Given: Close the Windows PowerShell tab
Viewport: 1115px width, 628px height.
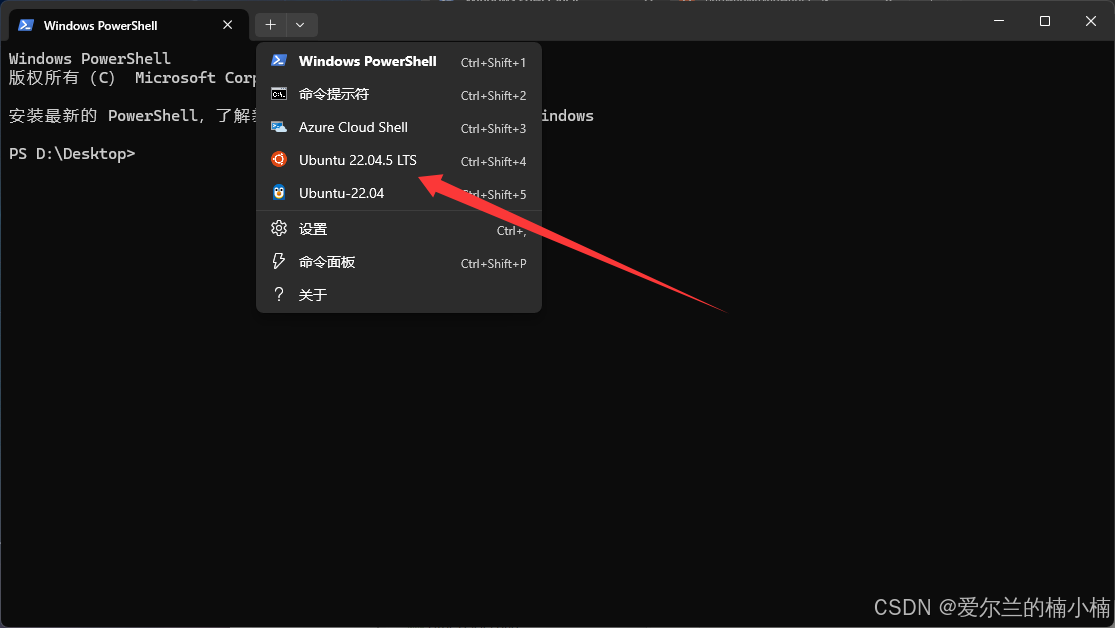Looking at the screenshot, I should [228, 25].
